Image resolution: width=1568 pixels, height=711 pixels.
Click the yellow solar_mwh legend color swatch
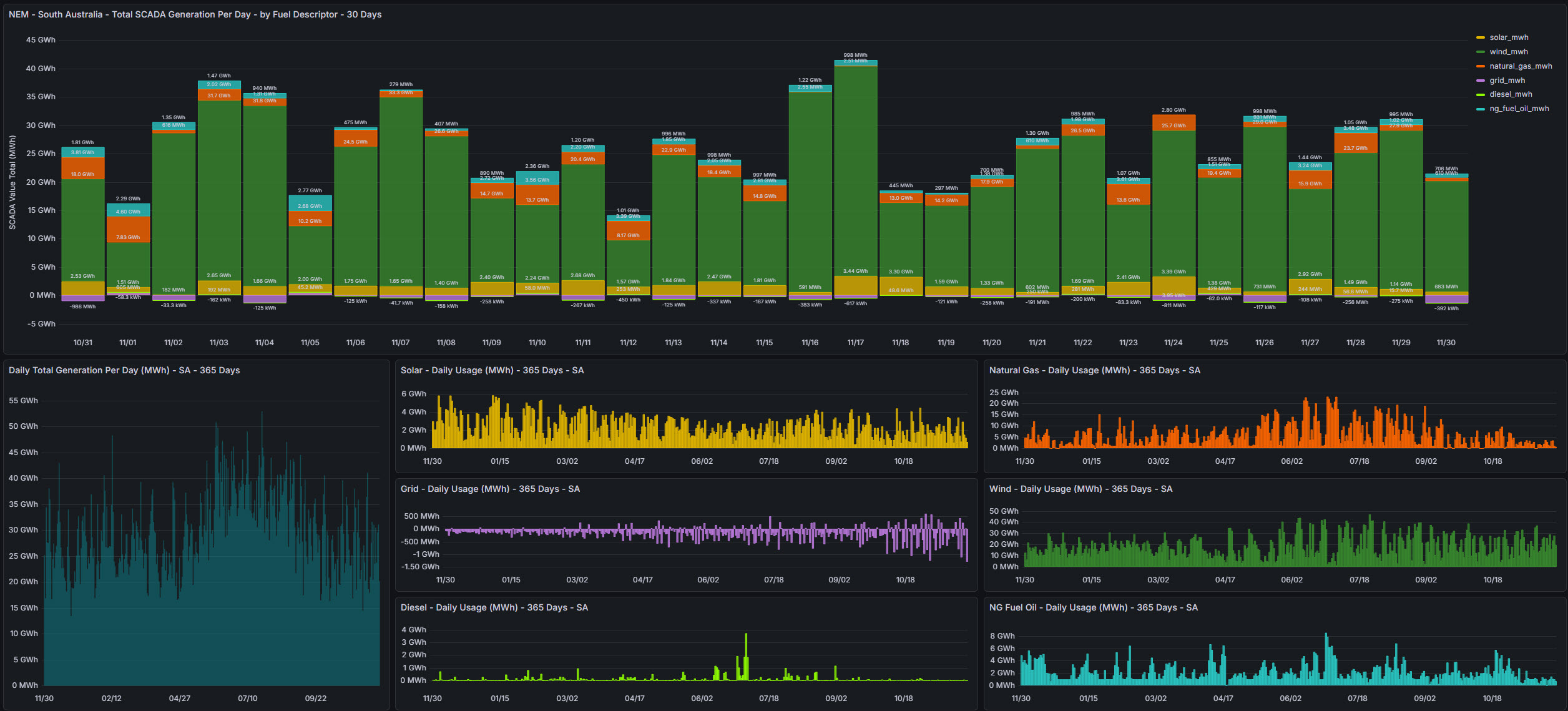pyautogui.click(x=1480, y=37)
